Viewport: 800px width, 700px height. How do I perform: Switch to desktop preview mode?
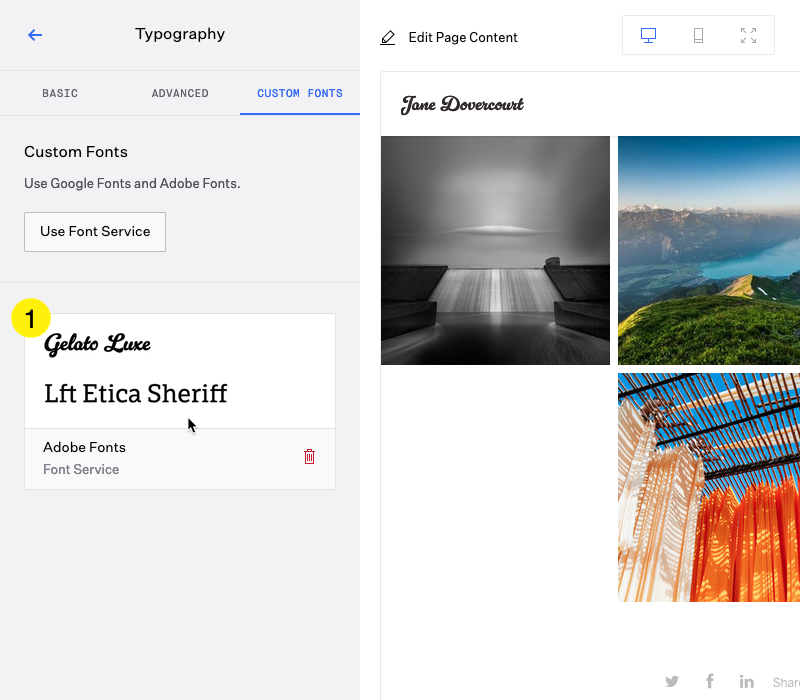648,35
